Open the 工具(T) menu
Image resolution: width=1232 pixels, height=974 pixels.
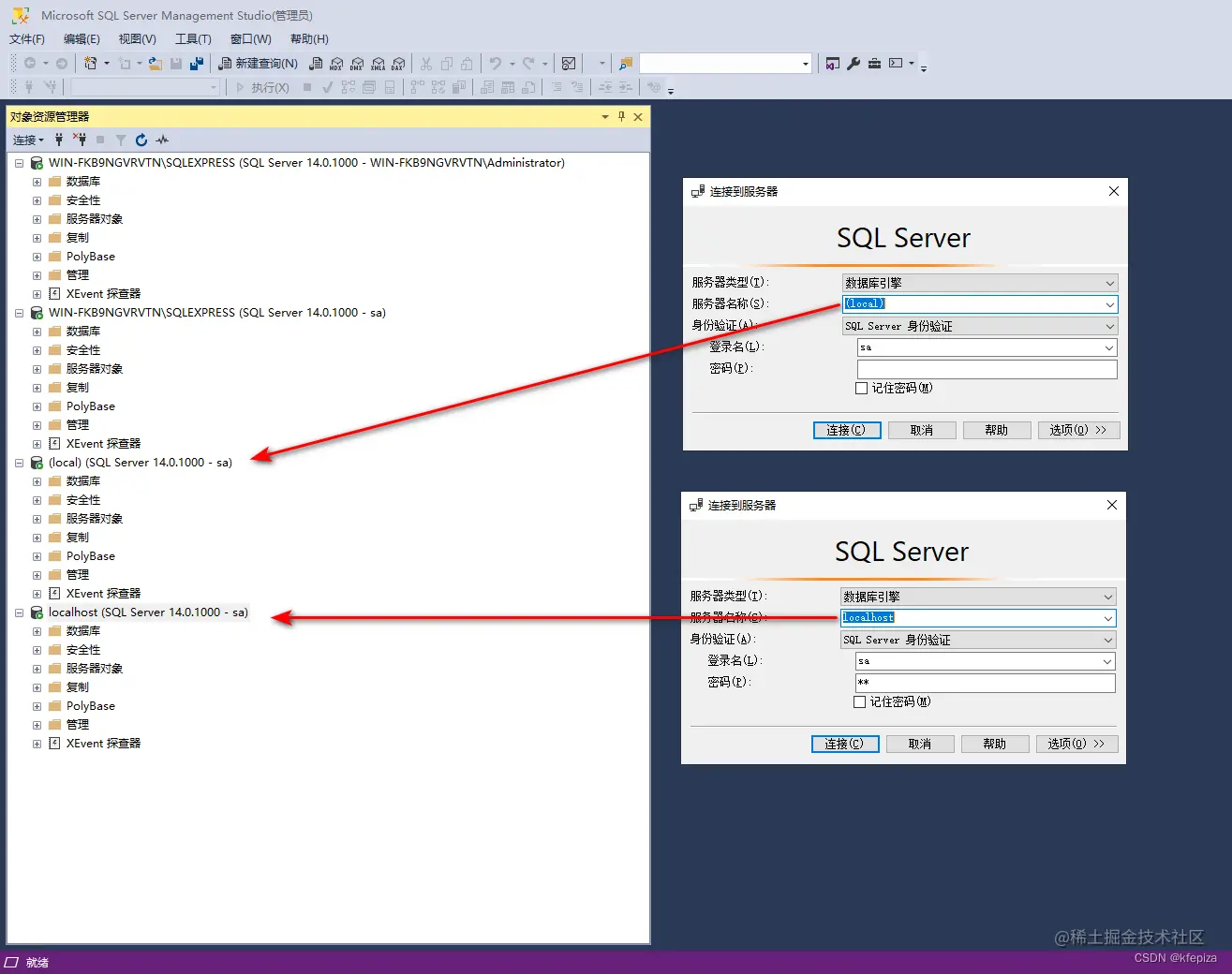pyautogui.click(x=193, y=38)
